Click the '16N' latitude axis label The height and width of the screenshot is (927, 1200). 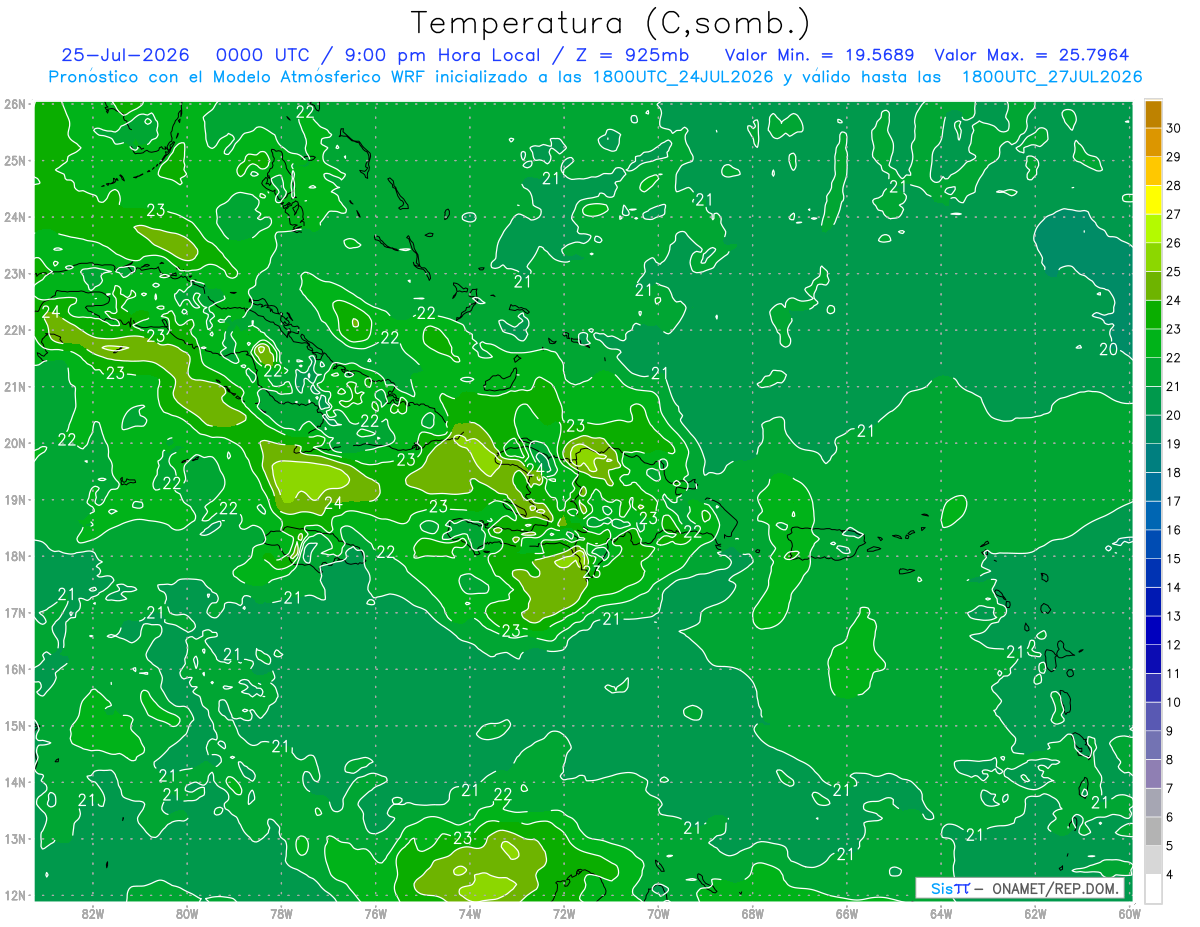click(14, 669)
